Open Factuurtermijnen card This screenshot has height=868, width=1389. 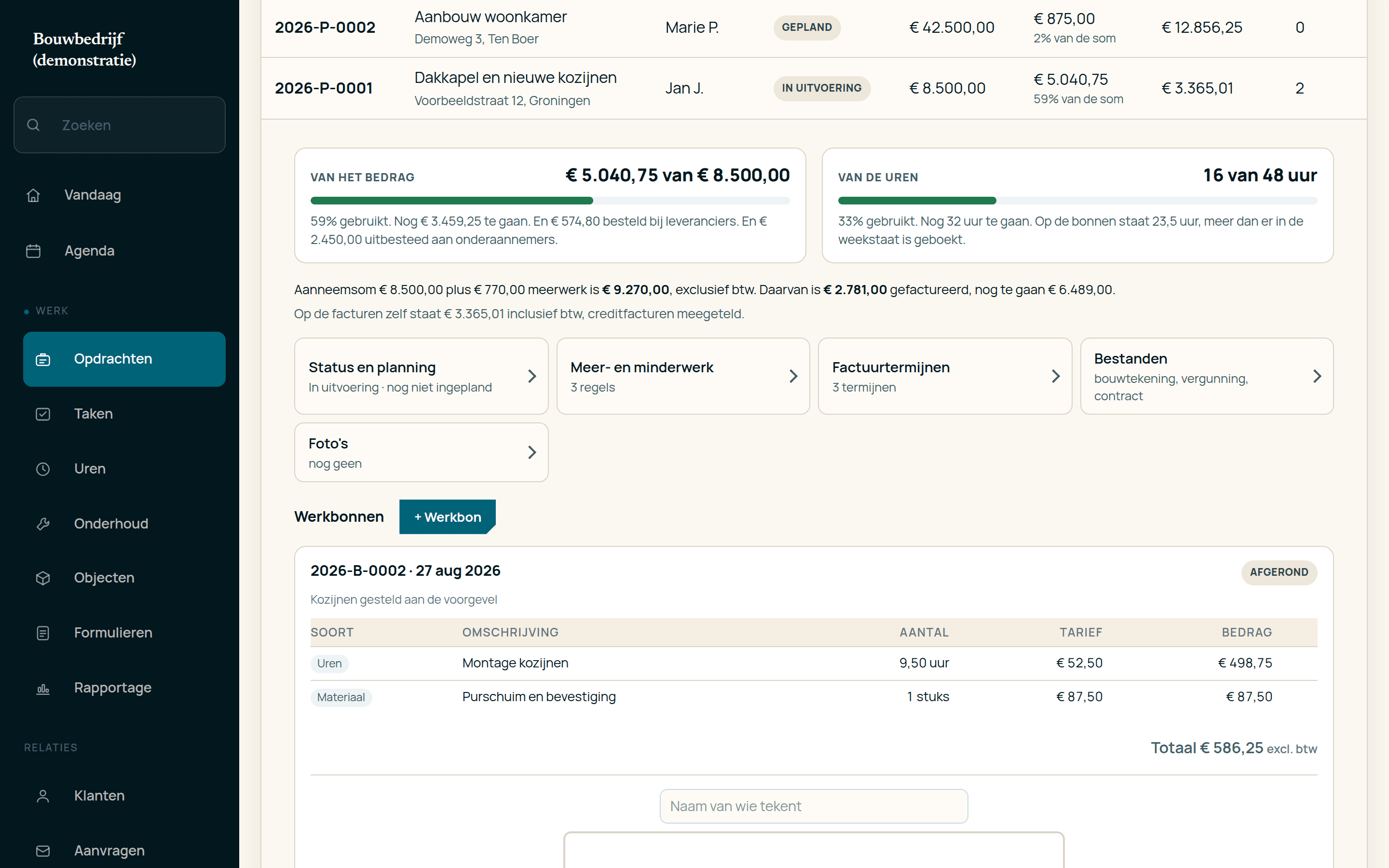[x=945, y=376]
